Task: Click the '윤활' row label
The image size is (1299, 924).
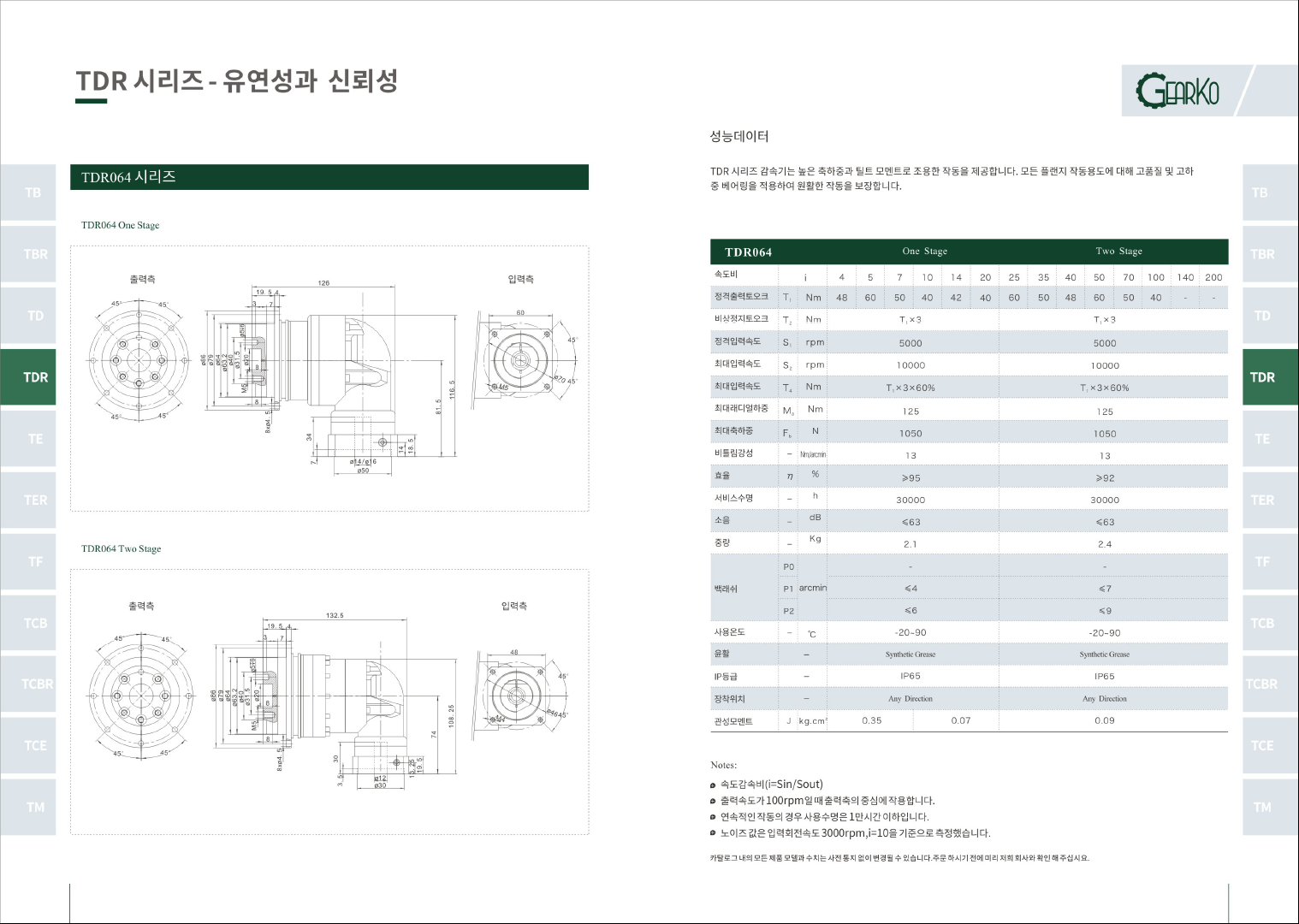Action: tap(722, 654)
